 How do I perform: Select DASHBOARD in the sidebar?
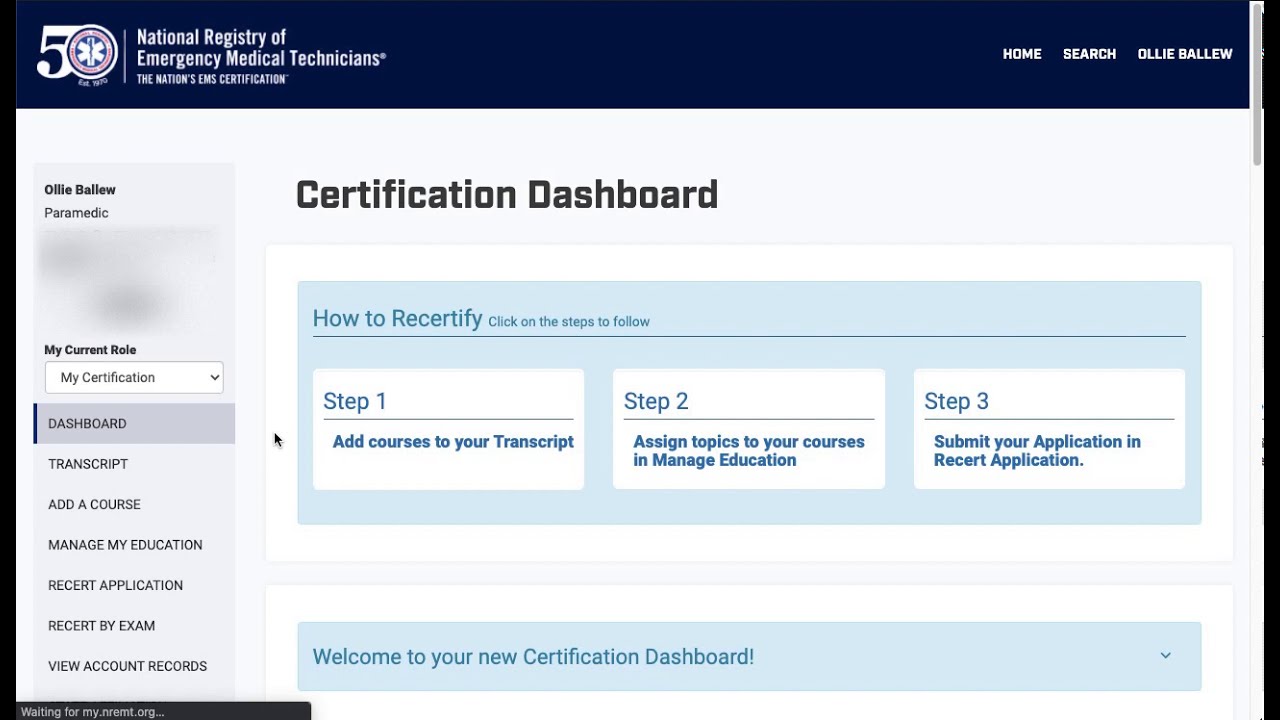[135, 423]
